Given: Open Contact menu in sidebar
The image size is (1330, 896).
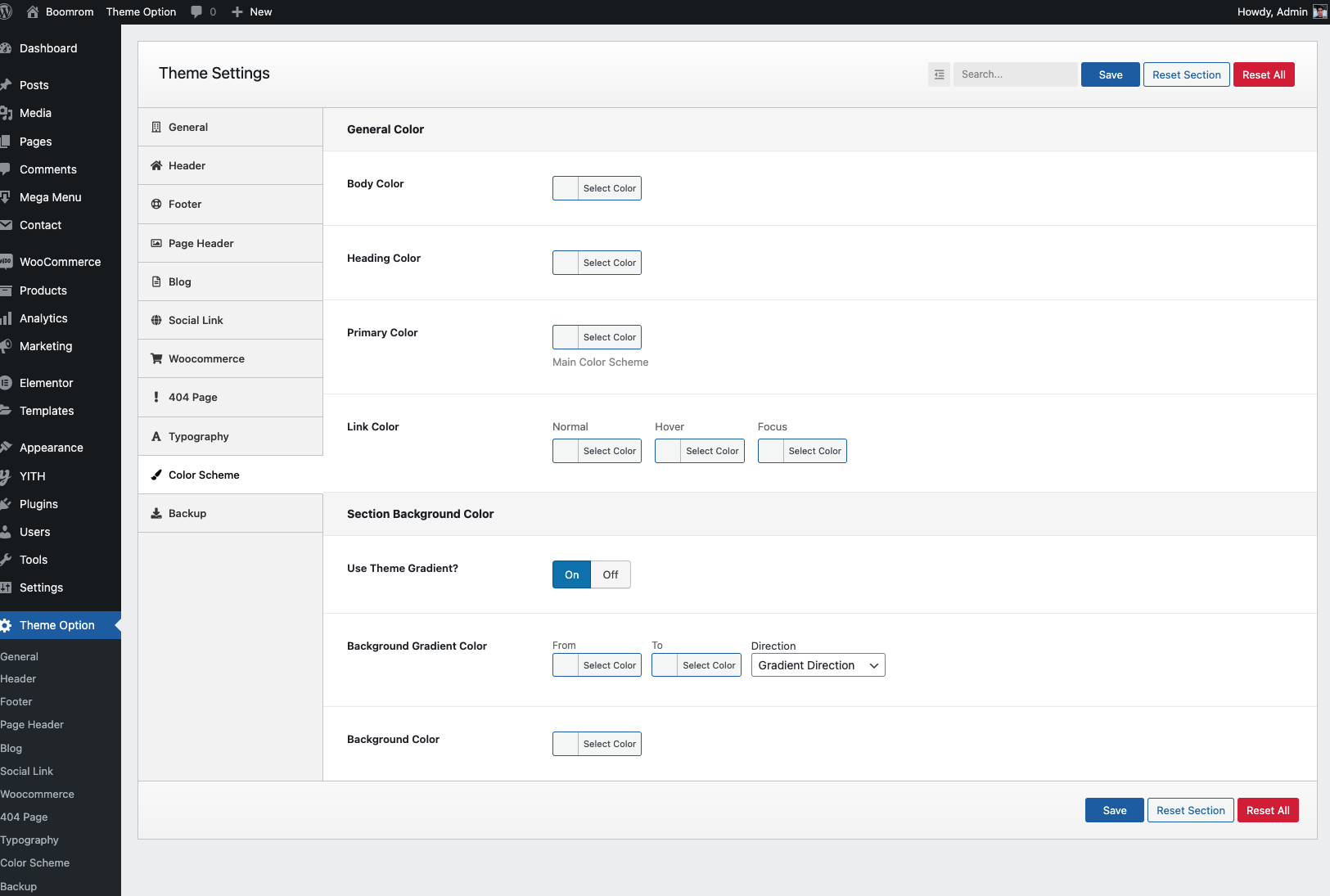Looking at the screenshot, I should coord(61,225).
